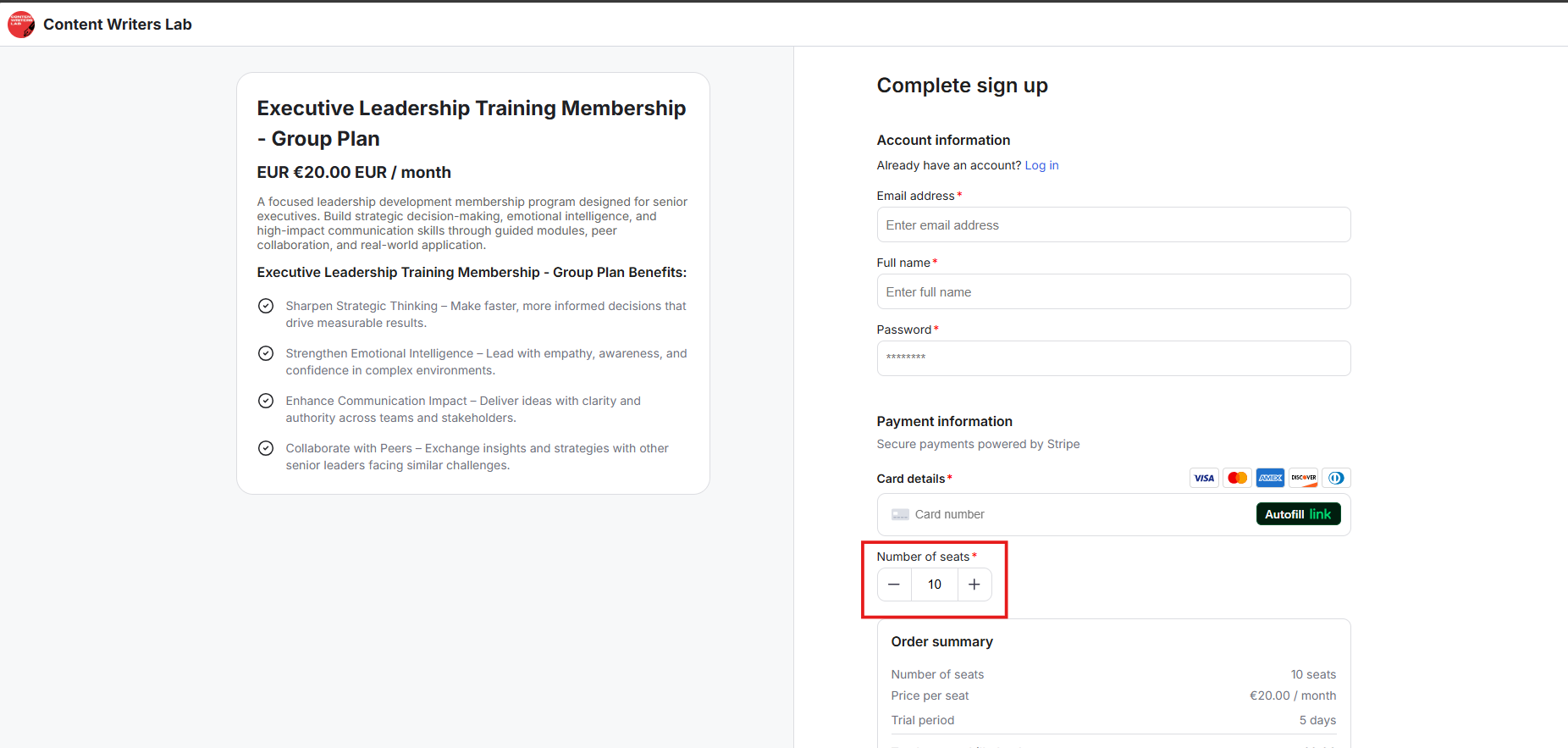Click the minus icon to decrease seats

click(x=894, y=585)
